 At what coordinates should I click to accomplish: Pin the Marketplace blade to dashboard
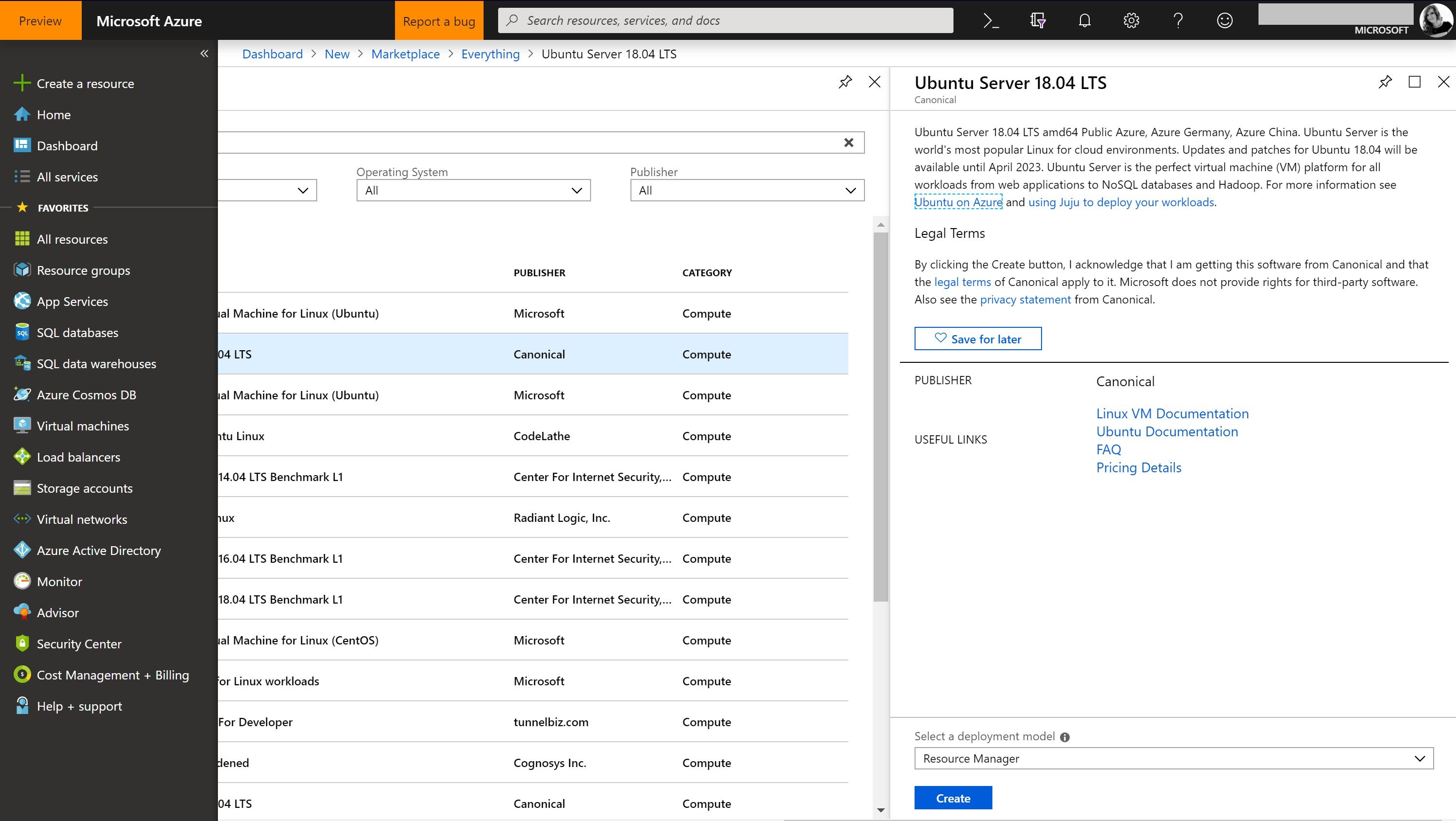[845, 82]
